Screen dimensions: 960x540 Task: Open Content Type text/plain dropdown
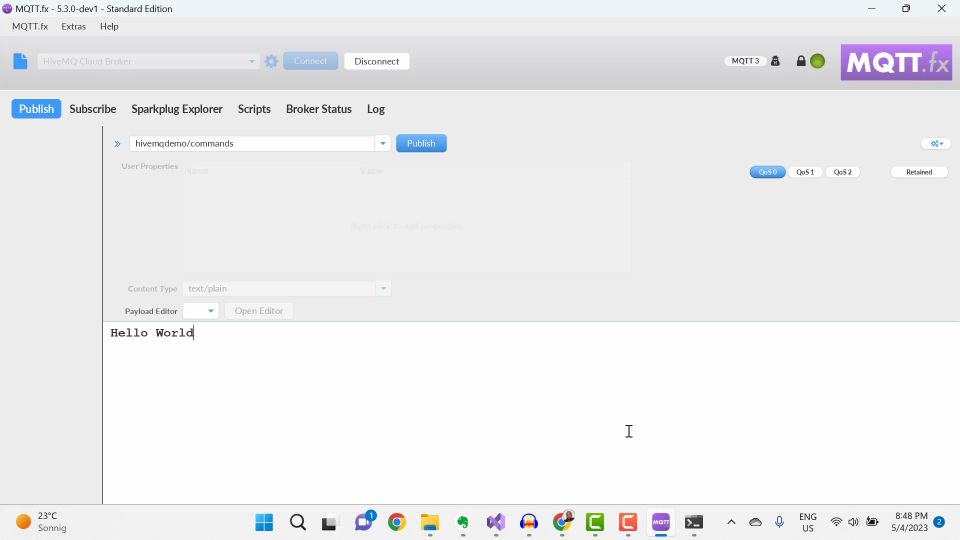pyautogui.click(x=286, y=288)
